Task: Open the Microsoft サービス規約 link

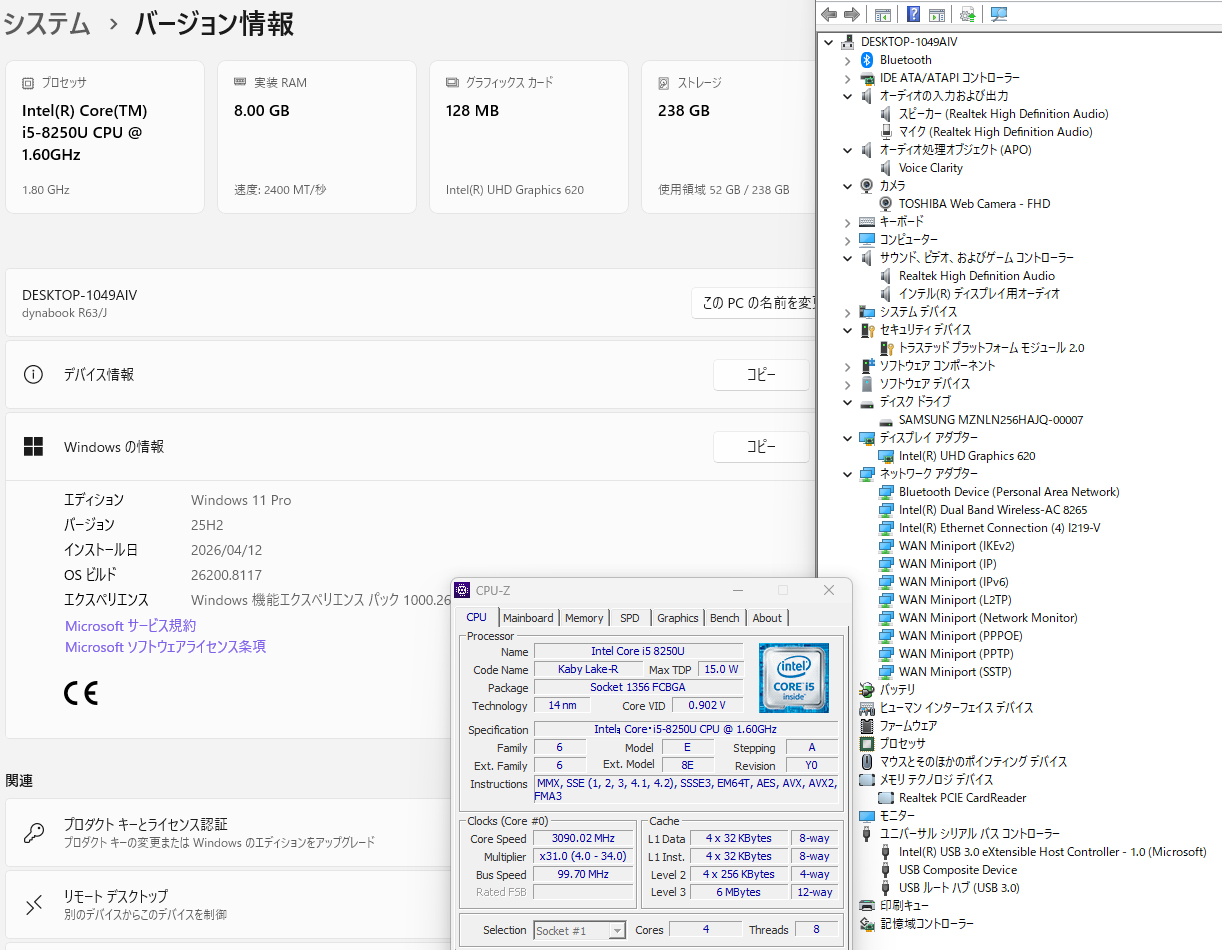Action: coord(130,626)
